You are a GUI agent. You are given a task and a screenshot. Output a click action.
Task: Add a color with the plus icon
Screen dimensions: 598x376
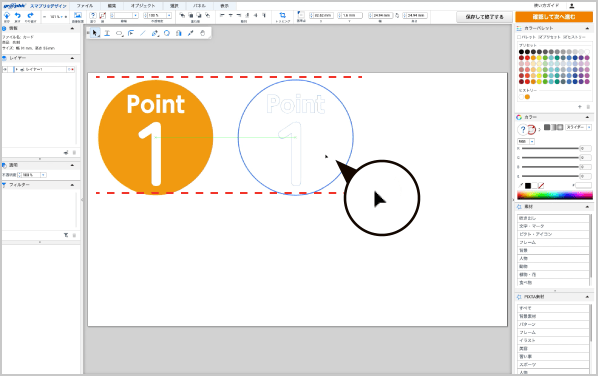(580, 107)
